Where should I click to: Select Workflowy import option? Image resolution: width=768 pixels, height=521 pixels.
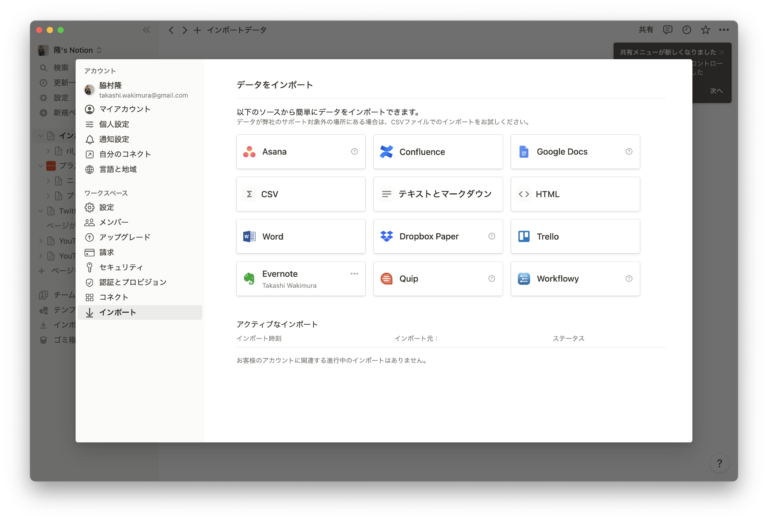point(574,279)
